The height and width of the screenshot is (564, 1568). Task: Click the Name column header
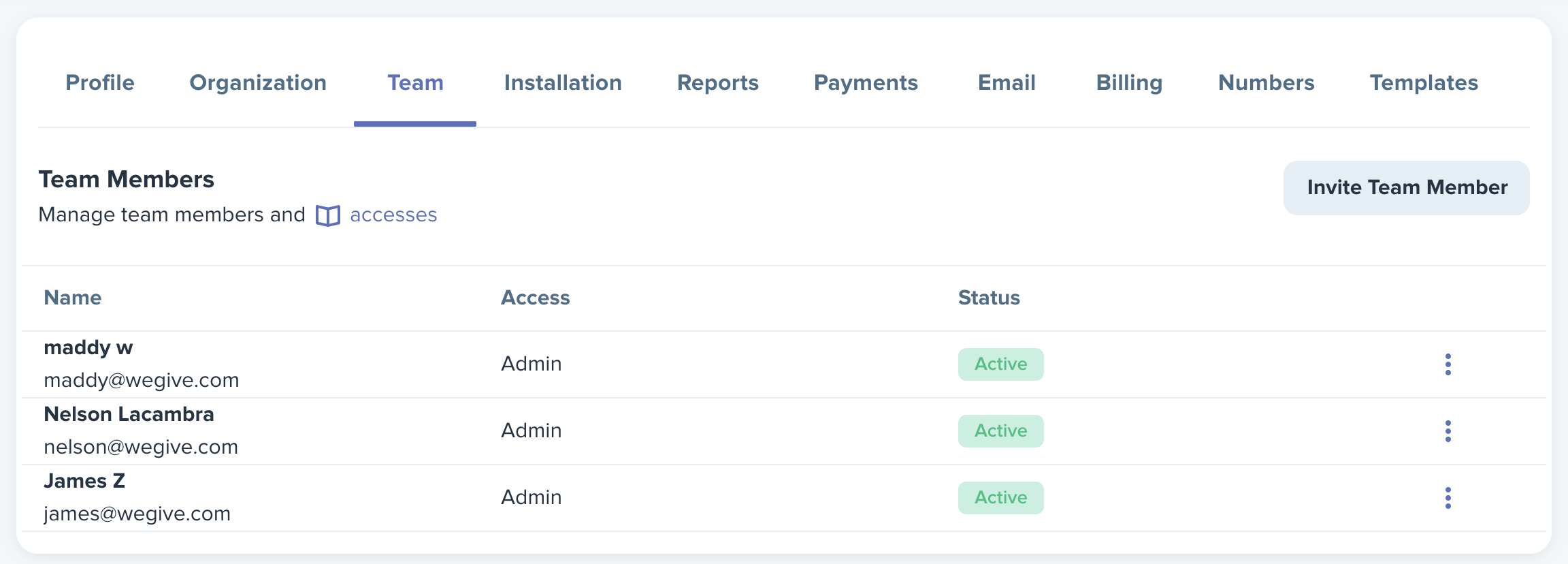click(x=73, y=298)
